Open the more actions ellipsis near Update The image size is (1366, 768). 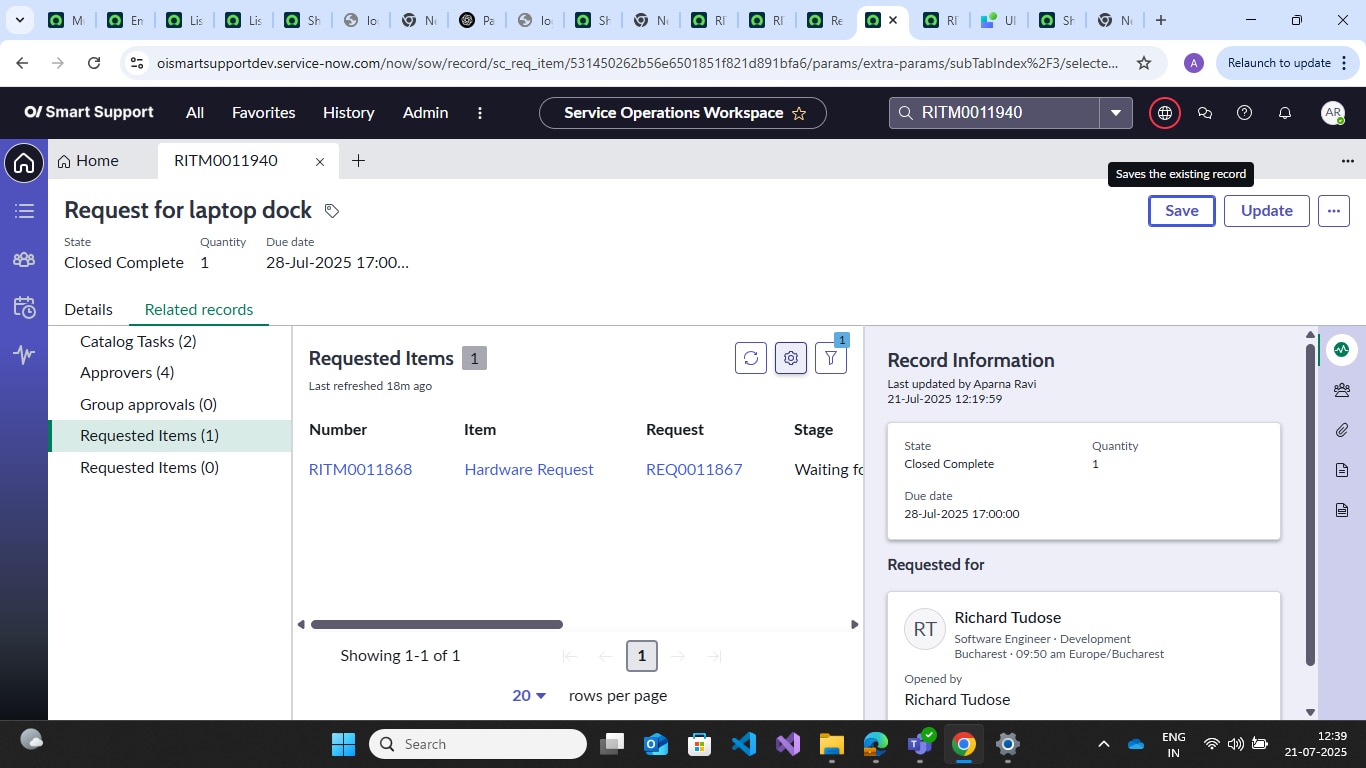click(1333, 210)
